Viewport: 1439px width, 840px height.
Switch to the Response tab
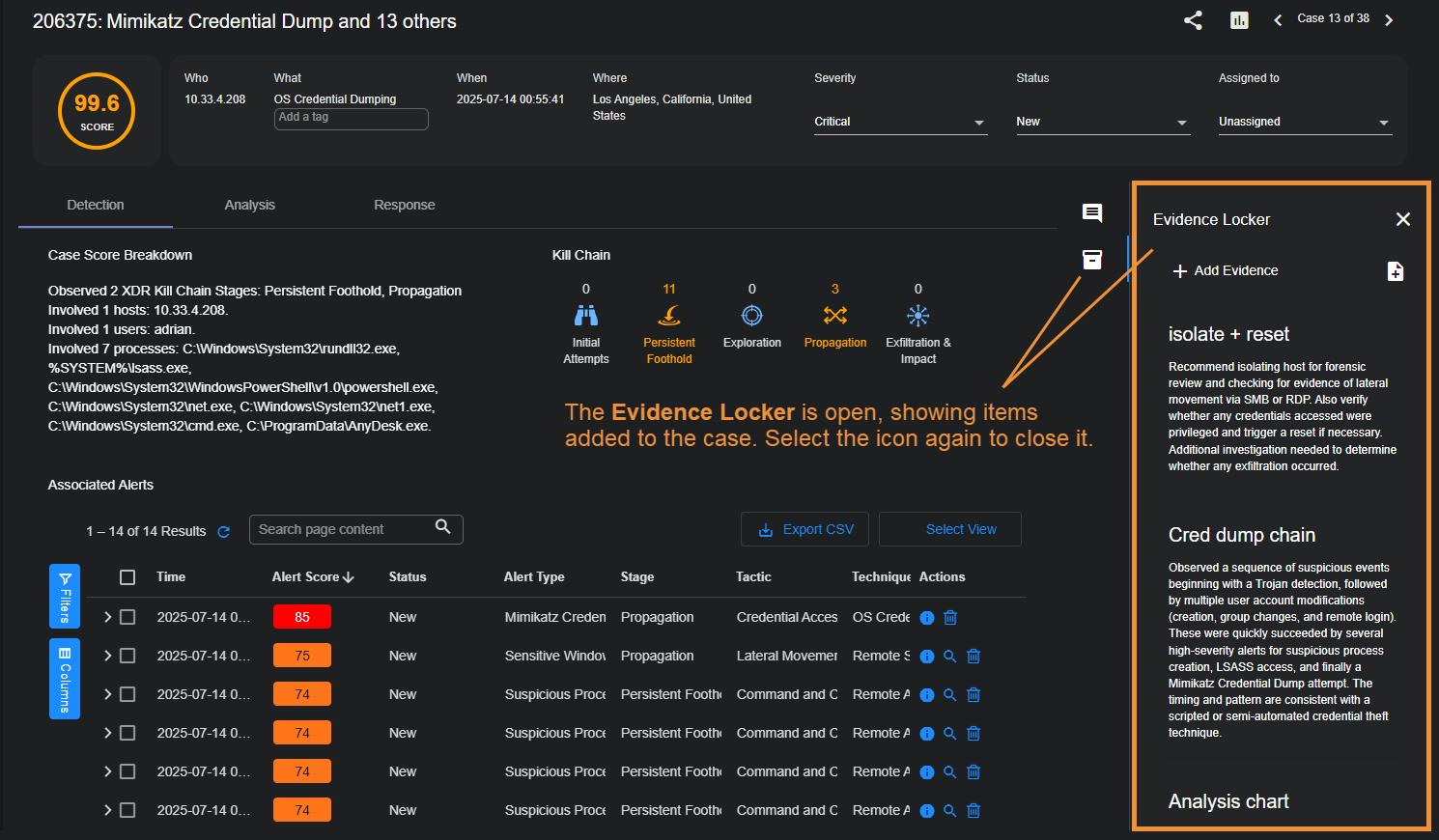tap(404, 205)
